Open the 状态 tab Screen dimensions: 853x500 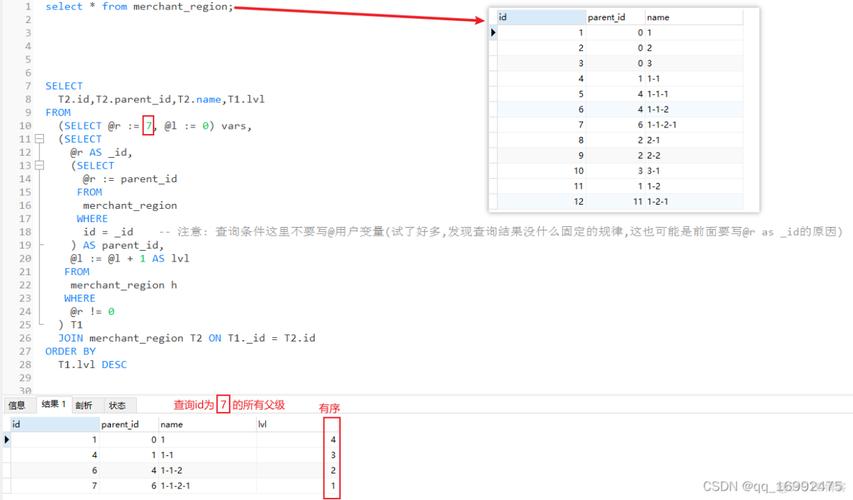(x=117, y=405)
